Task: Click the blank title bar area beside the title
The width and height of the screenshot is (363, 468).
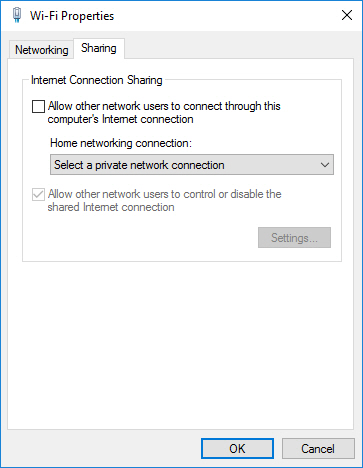Action: (223, 16)
